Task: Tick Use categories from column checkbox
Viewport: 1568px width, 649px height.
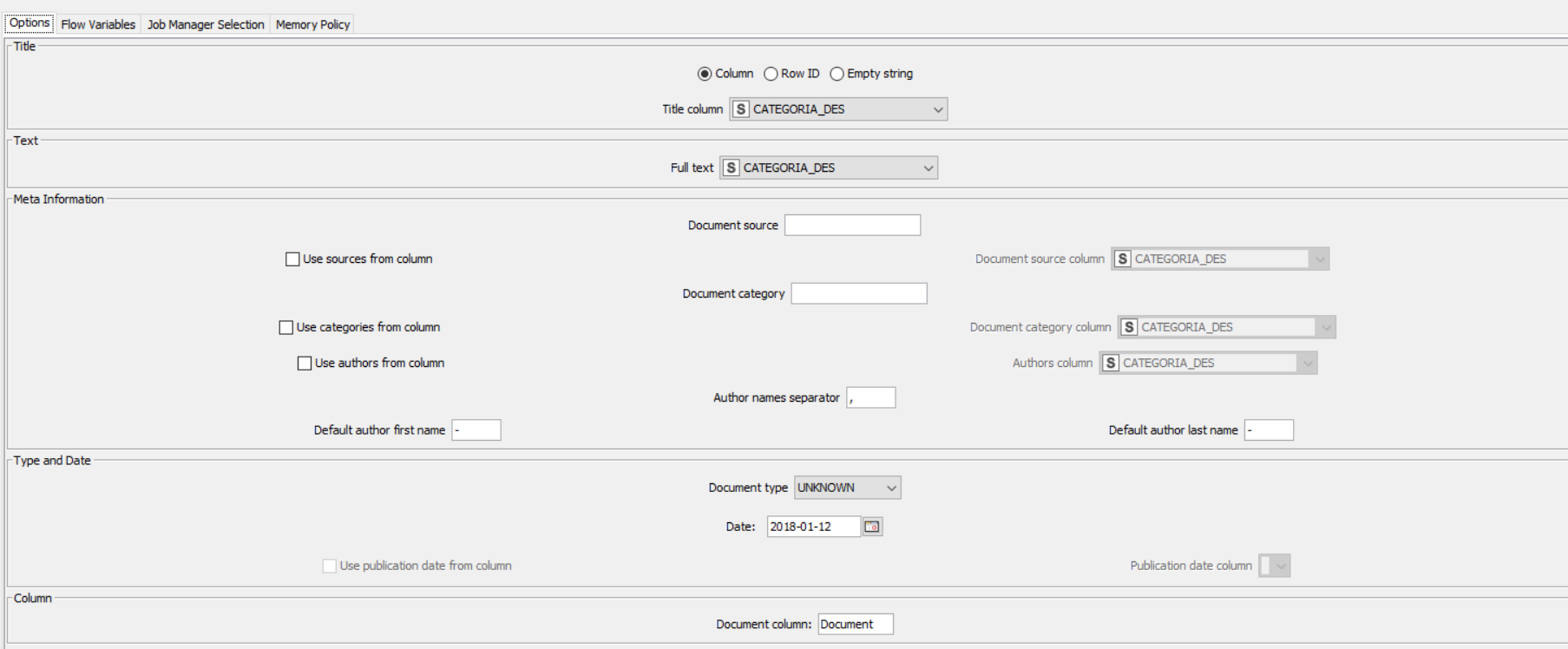Action: coord(286,328)
